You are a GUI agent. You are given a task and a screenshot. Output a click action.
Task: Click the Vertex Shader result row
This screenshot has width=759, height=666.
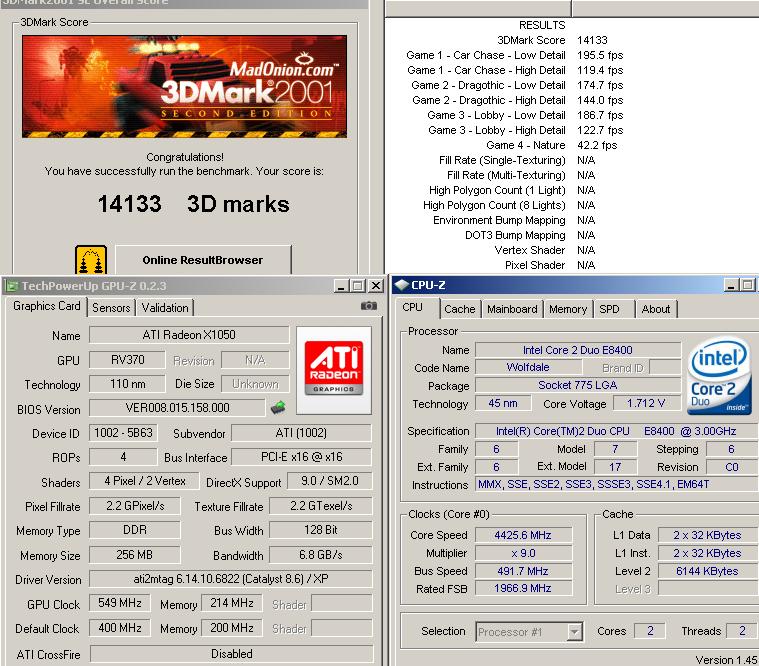tap(545, 250)
